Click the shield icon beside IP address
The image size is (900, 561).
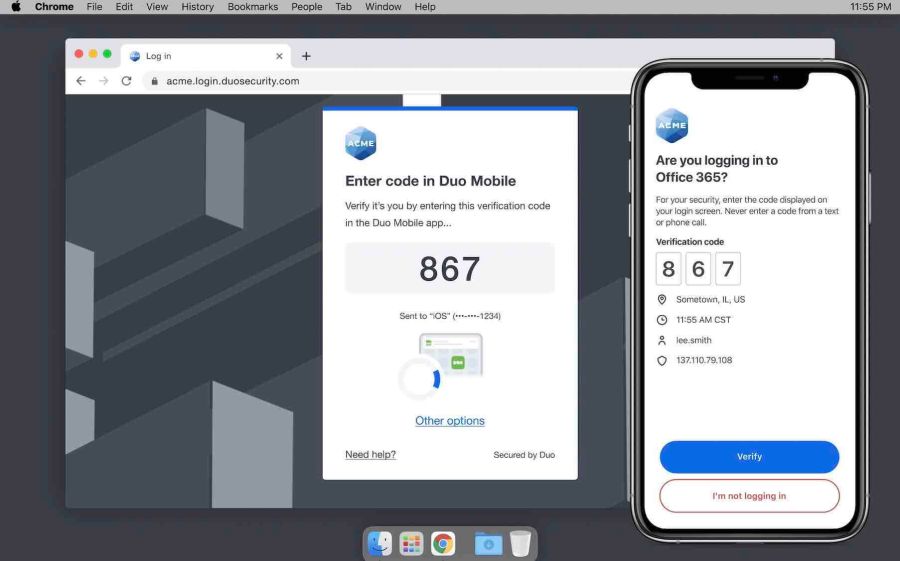(x=662, y=361)
